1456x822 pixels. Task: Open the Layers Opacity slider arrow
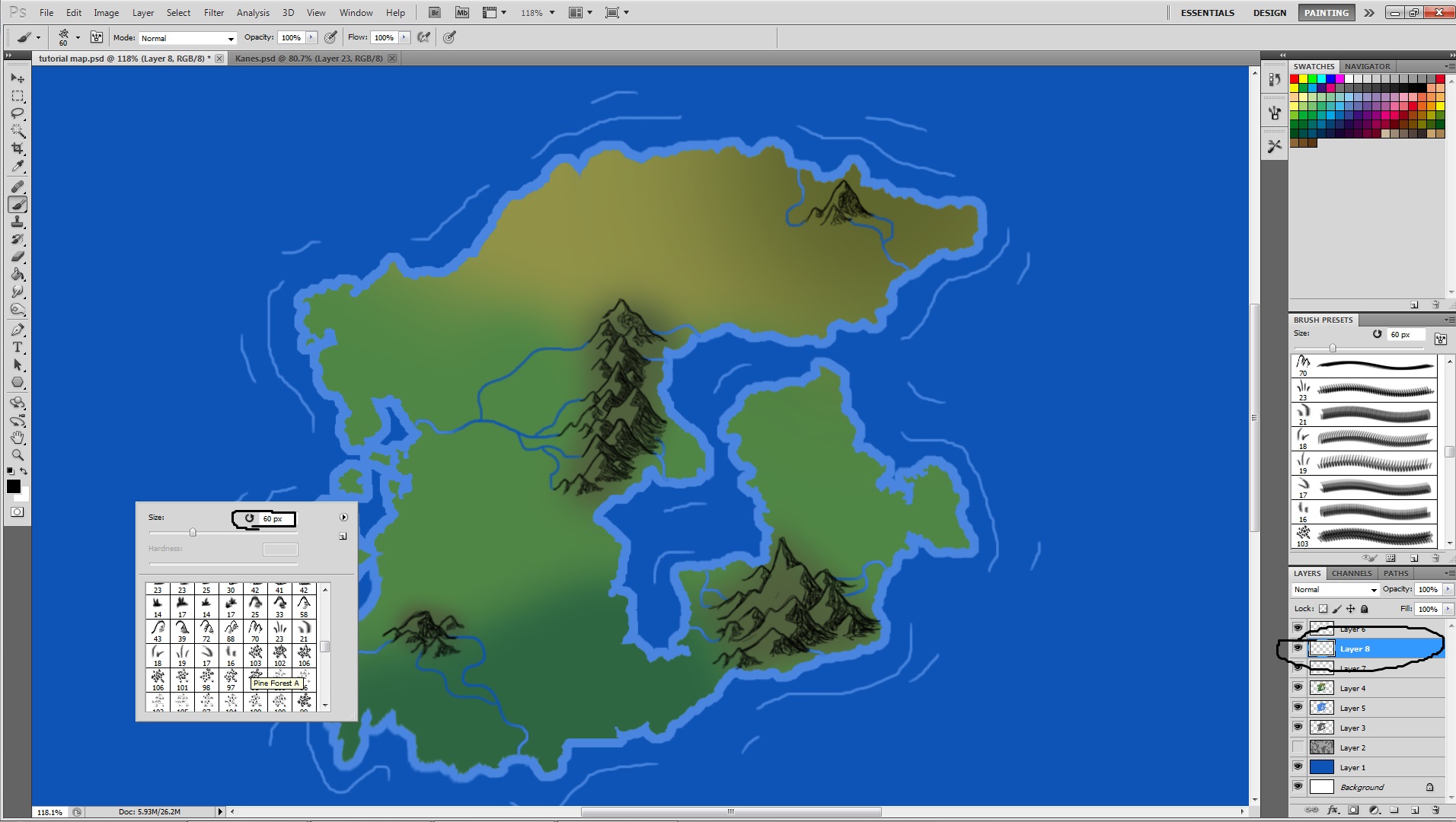pyautogui.click(x=1448, y=589)
